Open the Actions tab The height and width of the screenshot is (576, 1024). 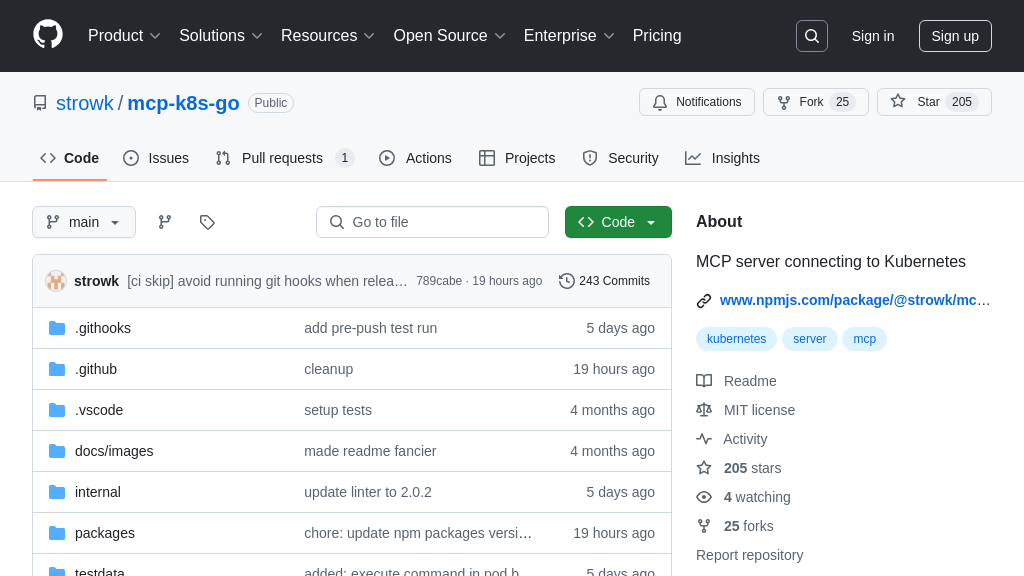415,158
